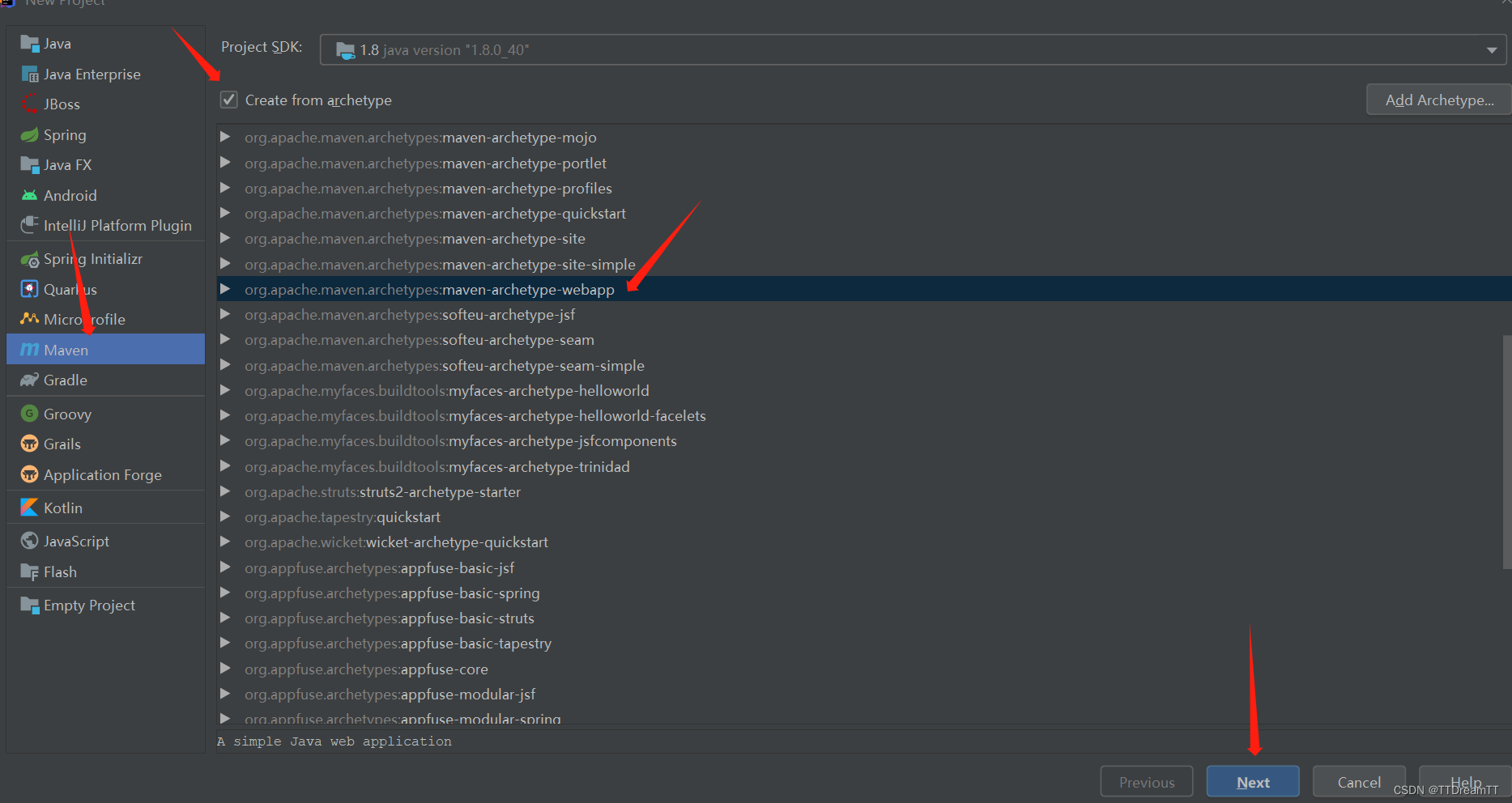Select the Java Enterprise project type
The width and height of the screenshot is (1512, 803).
point(105,74)
